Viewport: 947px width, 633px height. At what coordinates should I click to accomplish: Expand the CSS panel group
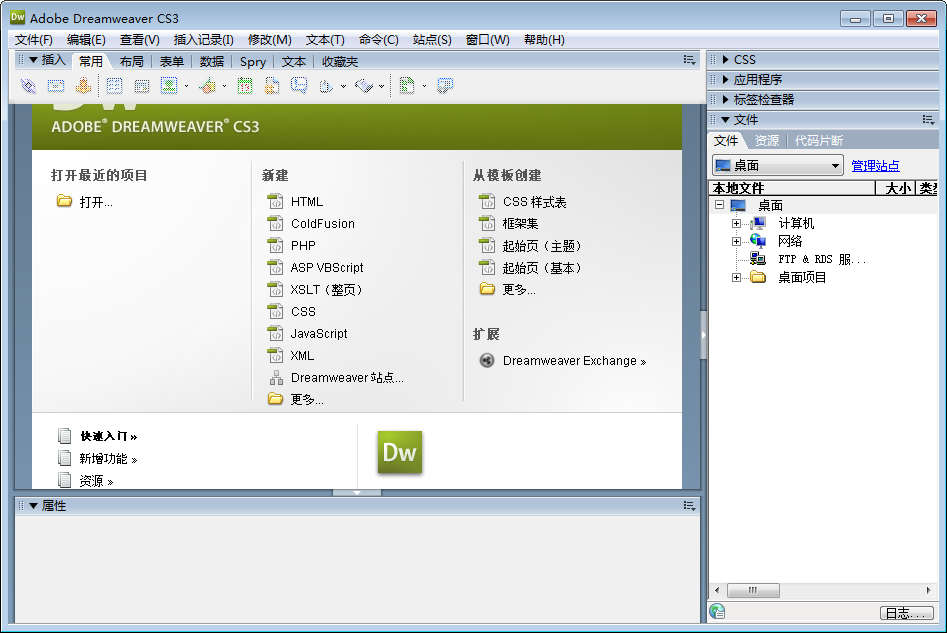tap(726, 60)
